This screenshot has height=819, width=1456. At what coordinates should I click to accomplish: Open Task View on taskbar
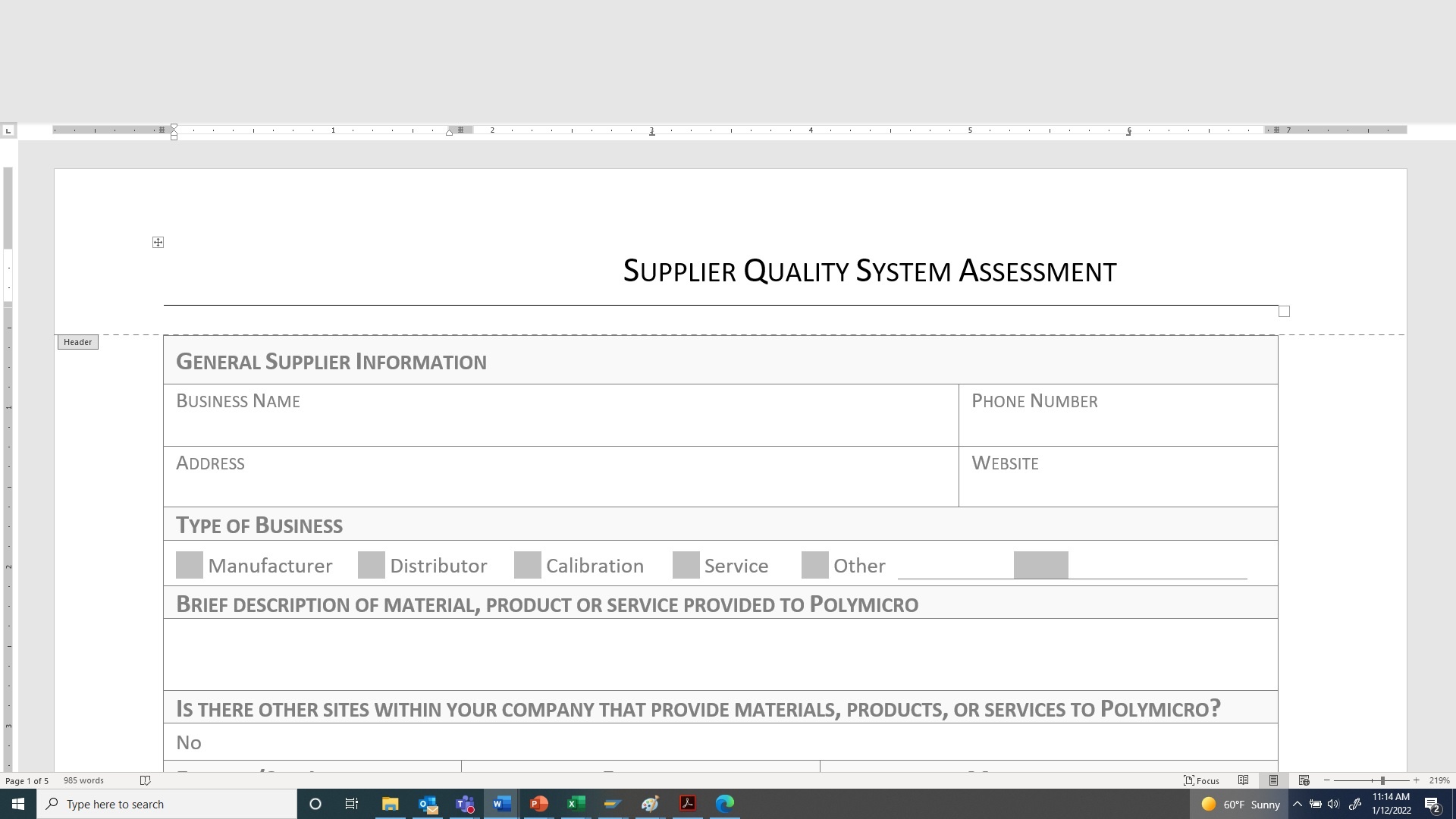click(x=352, y=804)
